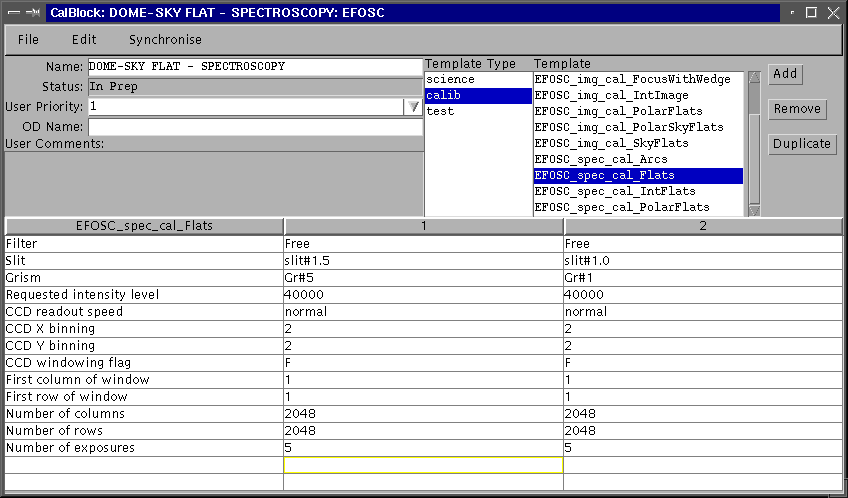Click Grism cell Gr#1
This screenshot has width=848, height=498.
(703, 278)
